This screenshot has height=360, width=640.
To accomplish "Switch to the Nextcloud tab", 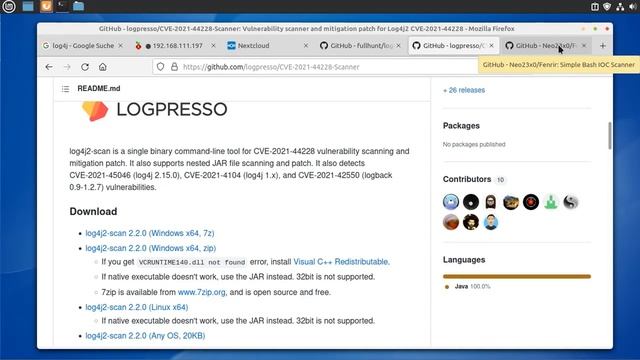I will click(268, 46).
